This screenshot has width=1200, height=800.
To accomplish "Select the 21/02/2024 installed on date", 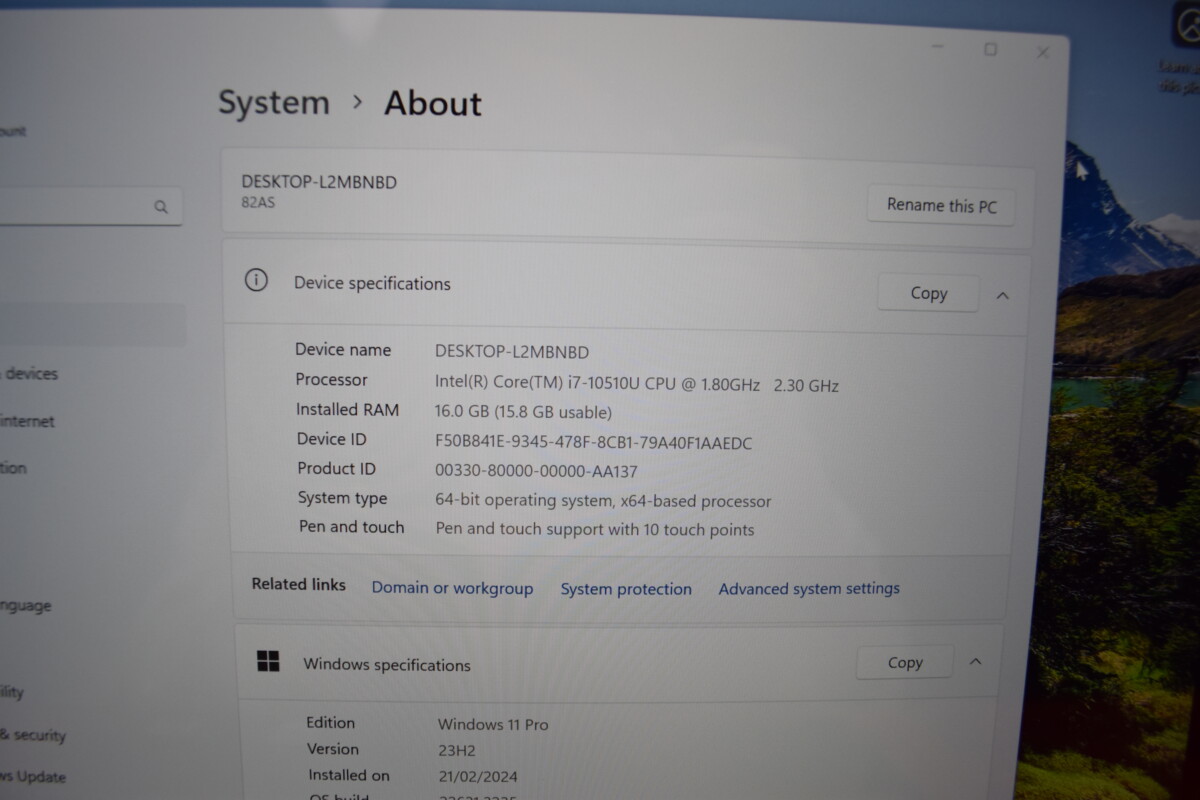I will pos(478,776).
